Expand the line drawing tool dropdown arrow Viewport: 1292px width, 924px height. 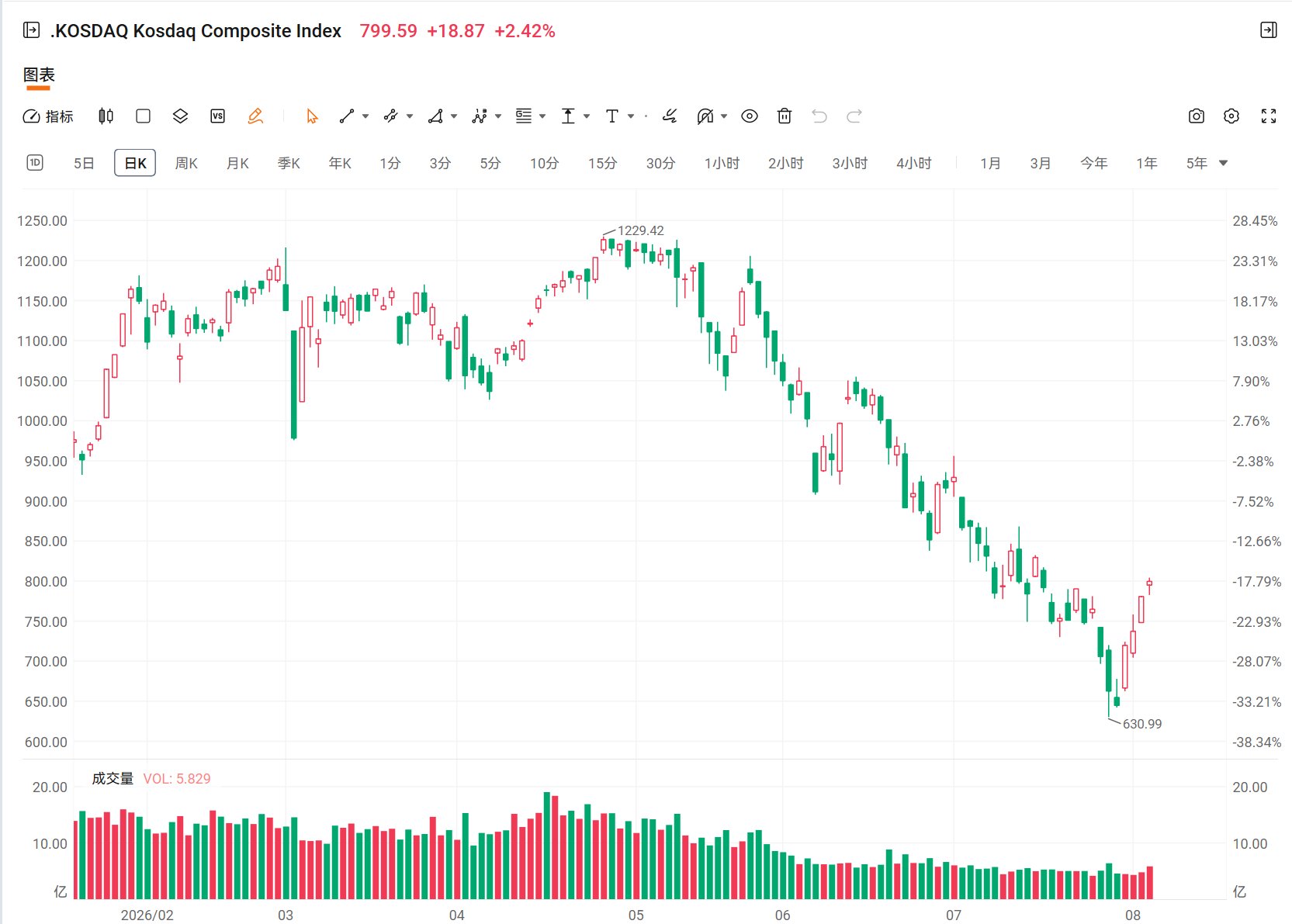click(365, 116)
